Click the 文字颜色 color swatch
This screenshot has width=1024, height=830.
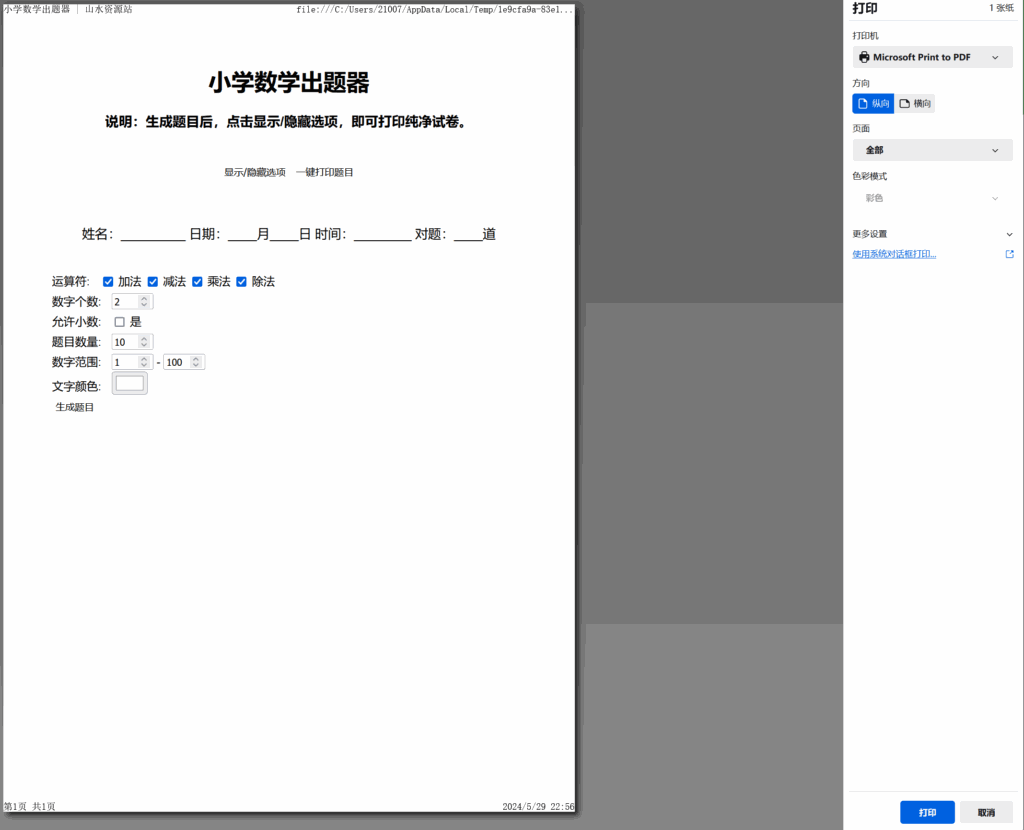click(x=129, y=383)
